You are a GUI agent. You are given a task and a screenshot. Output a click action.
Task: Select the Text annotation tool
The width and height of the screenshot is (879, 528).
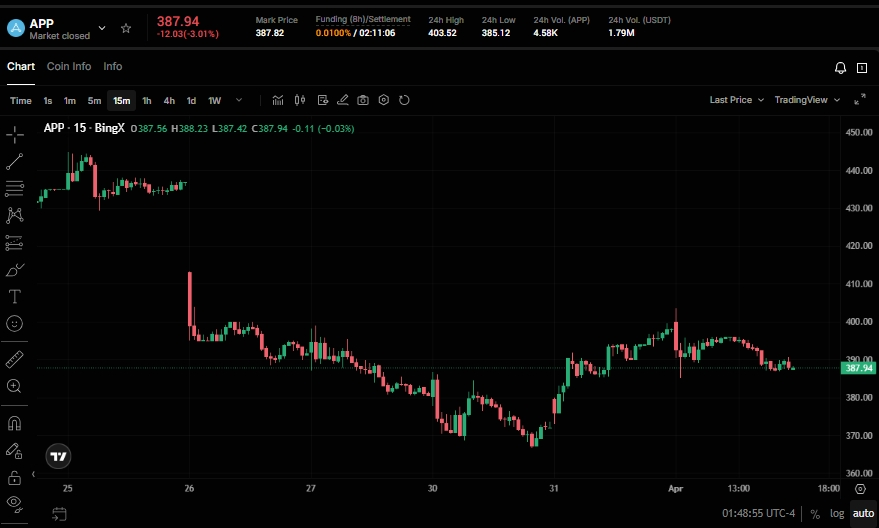pyautogui.click(x=15, y=297)
